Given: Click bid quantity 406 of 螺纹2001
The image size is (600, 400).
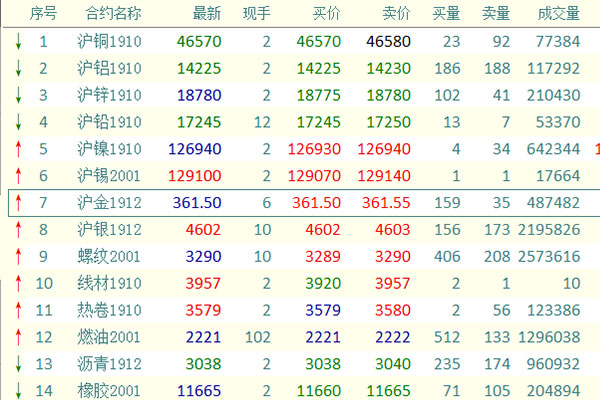Looking at the screenshot, I should (x=447, y=256).
